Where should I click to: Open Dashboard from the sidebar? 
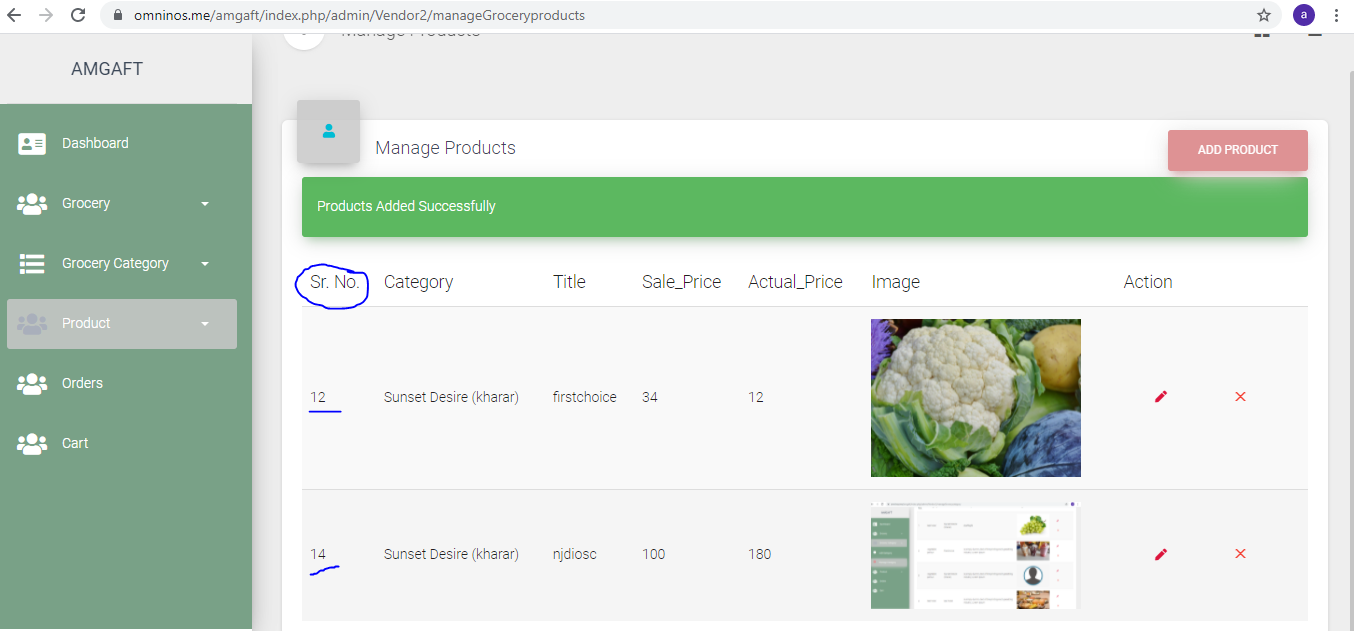pyautogui.click(x=95, y=143)
